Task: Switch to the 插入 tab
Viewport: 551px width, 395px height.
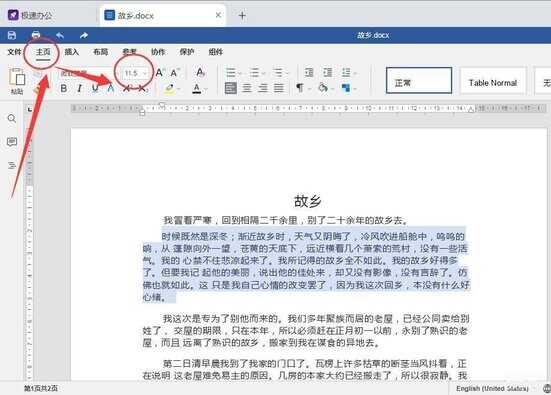Action: click(72, 52)
